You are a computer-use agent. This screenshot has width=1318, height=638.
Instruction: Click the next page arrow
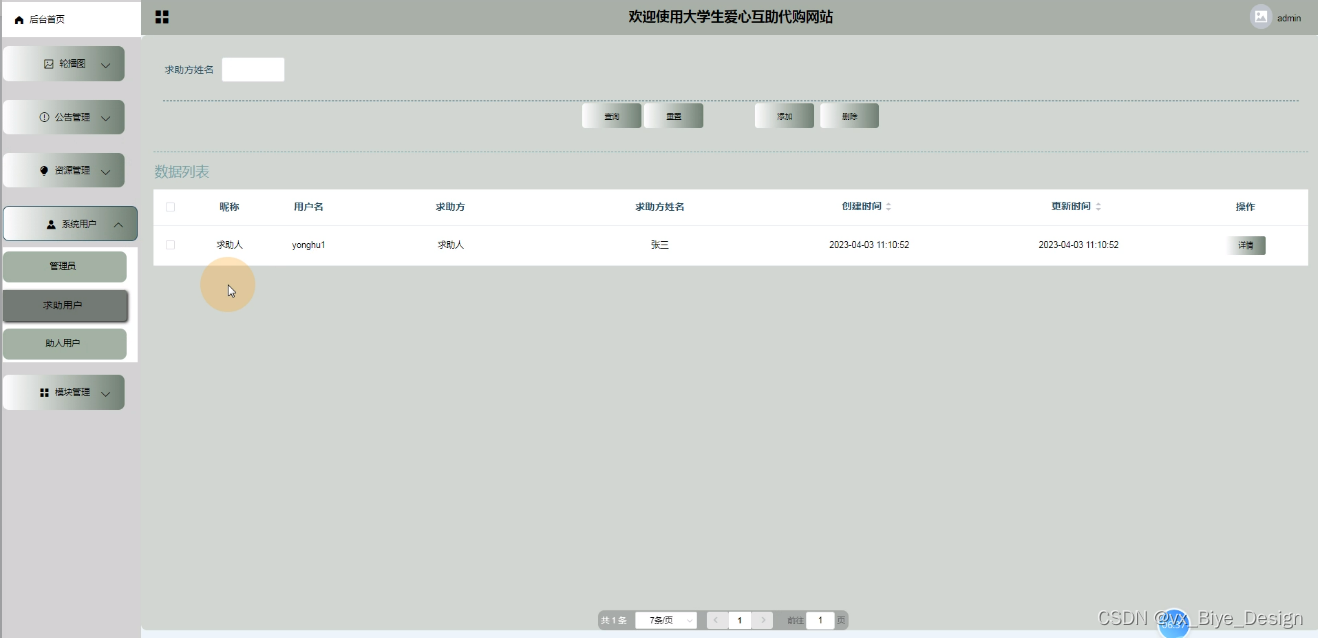point(763,620)
